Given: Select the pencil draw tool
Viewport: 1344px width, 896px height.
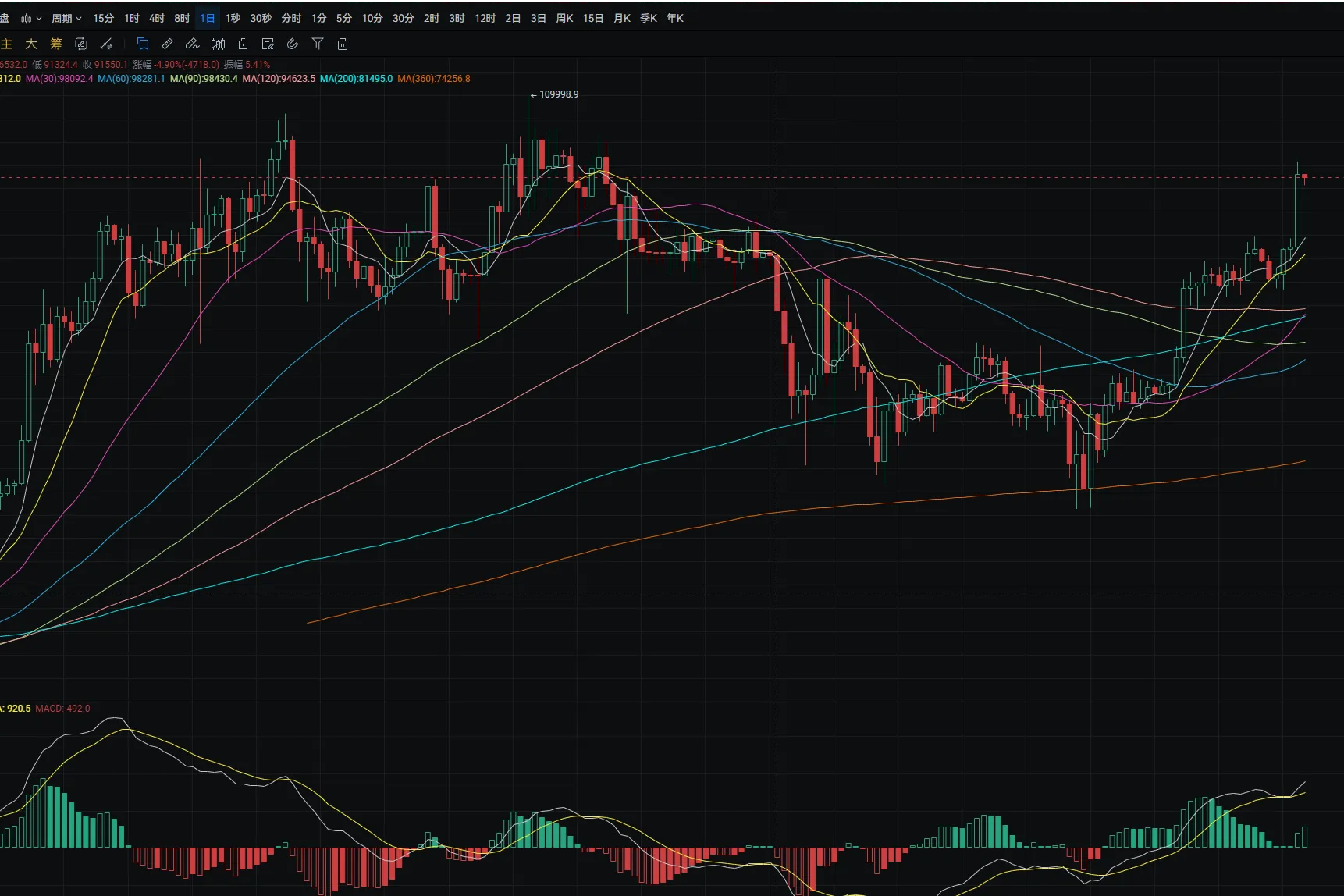Looking at the screenshot, I should [x=192, y=44].
